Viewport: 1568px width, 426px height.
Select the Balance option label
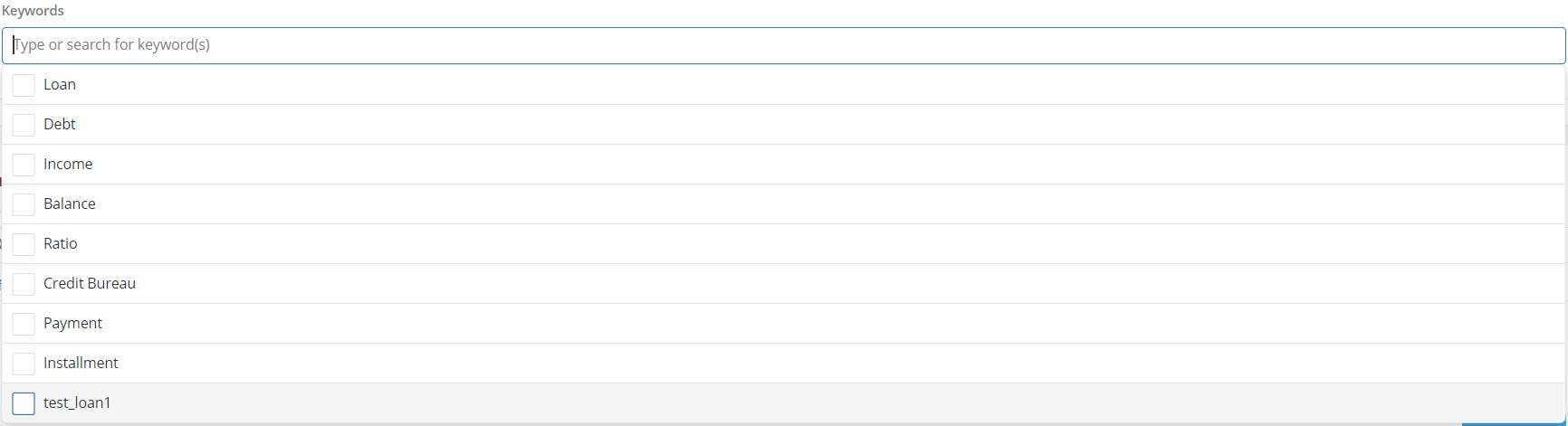tap(70, 204)
